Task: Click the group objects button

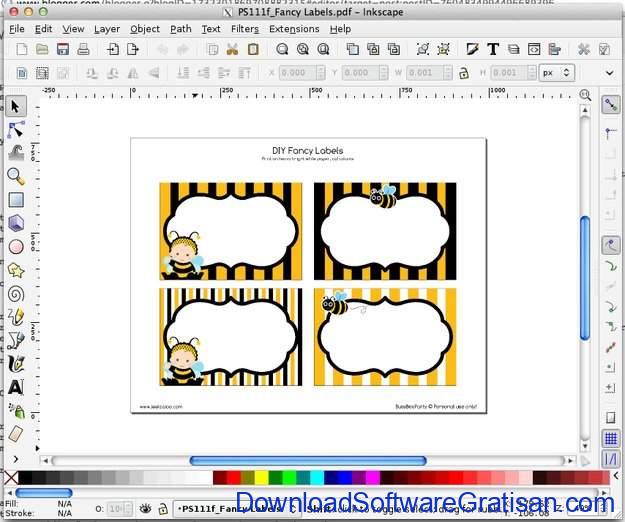Action: [x=423, y=49]
